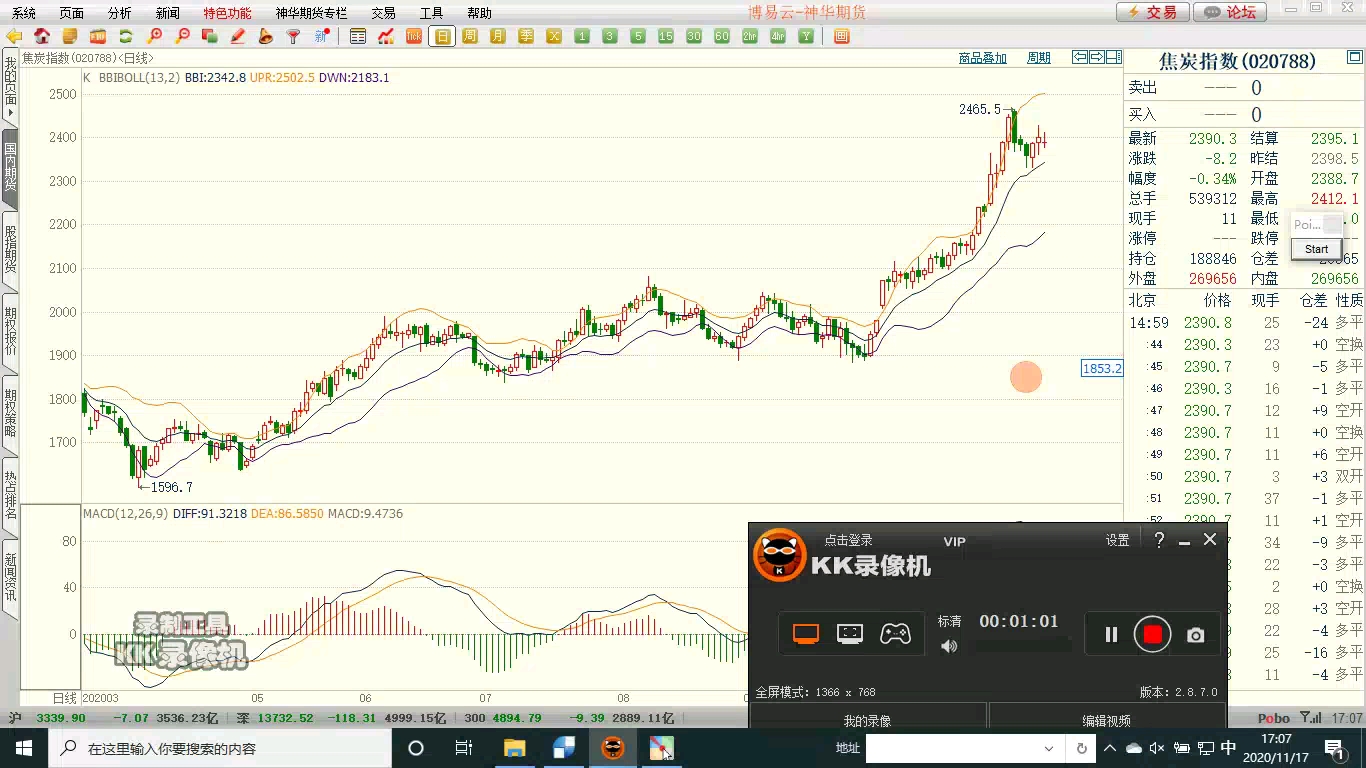This screenshot has width=1366, height=768.
Task: Select weekly 周 period button
Action: [x=470, y=36]
